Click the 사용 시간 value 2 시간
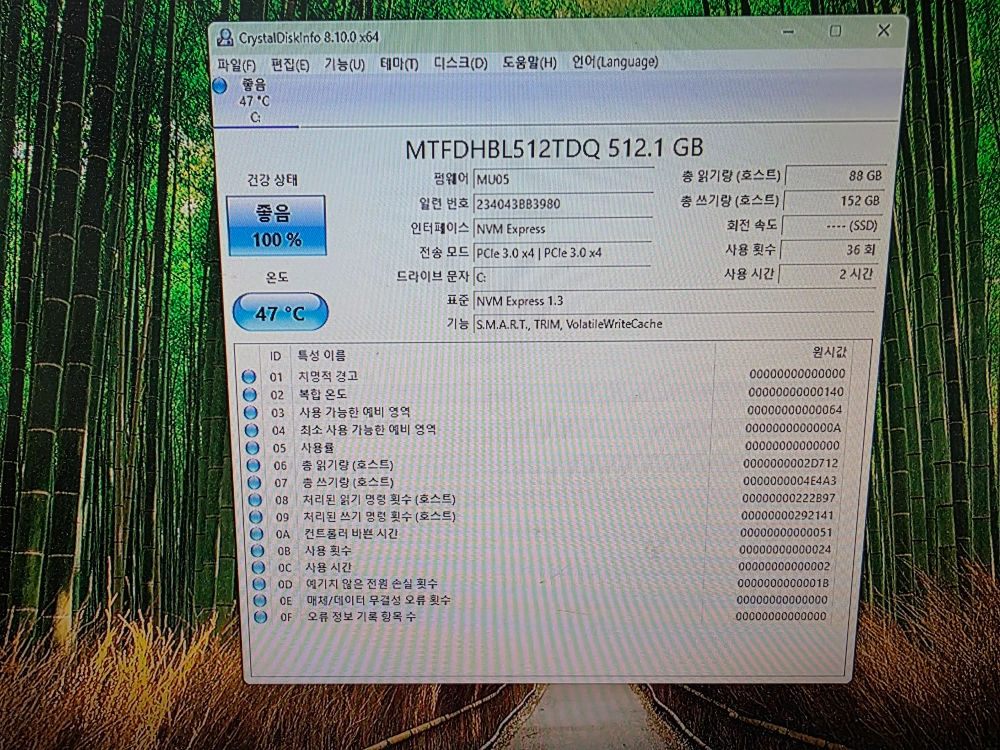 (828, 274)
